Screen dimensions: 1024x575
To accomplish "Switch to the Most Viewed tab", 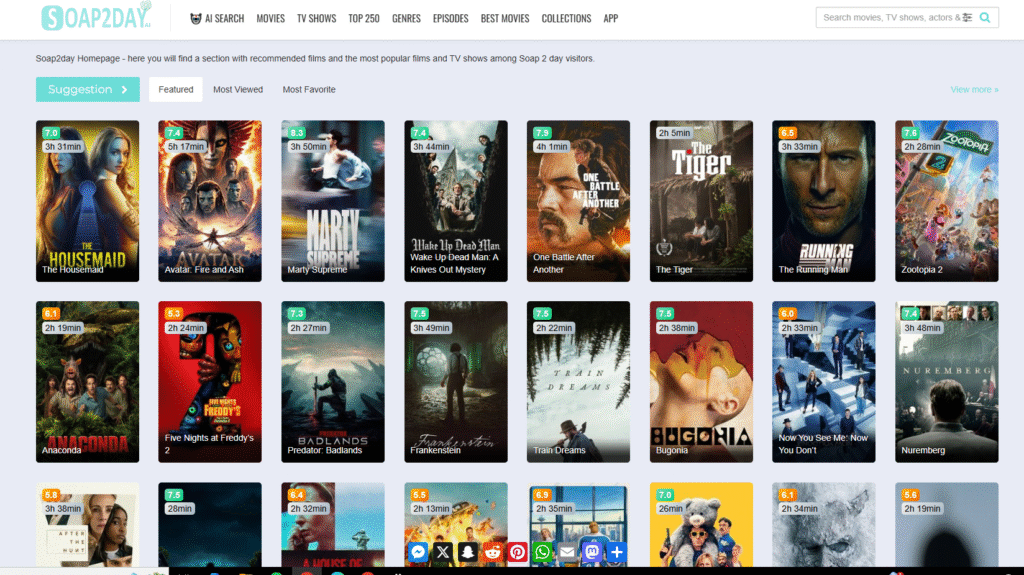I will point(238,90).
